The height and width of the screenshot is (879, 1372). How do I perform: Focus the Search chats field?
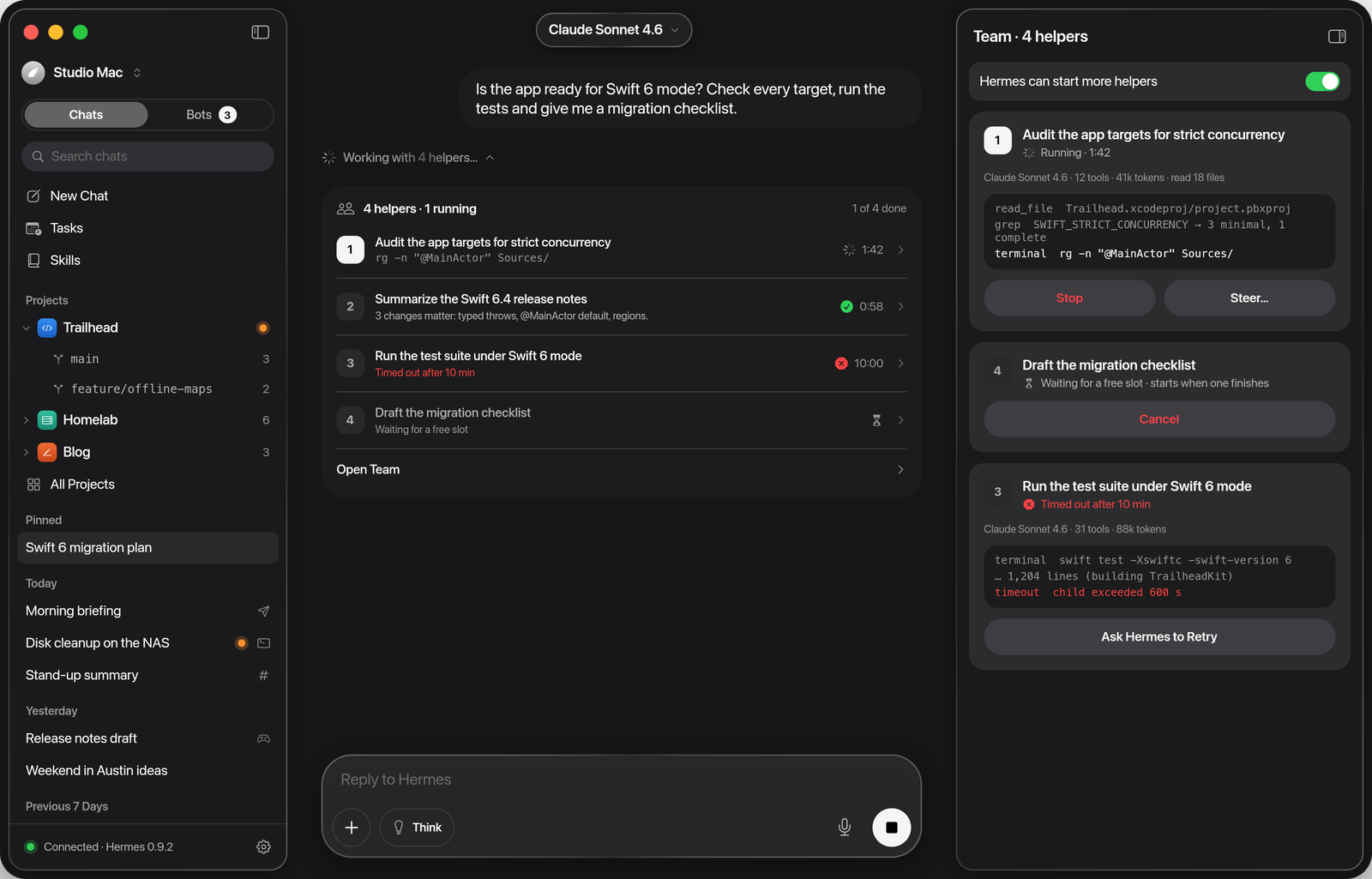147,156
